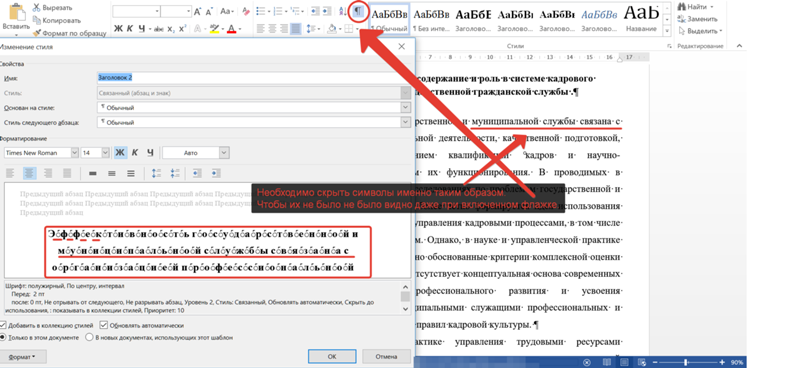Apply the yellow text highlight color
This screenshot has height=368, width=800.
pyautogui.click(x=215, y=29)
